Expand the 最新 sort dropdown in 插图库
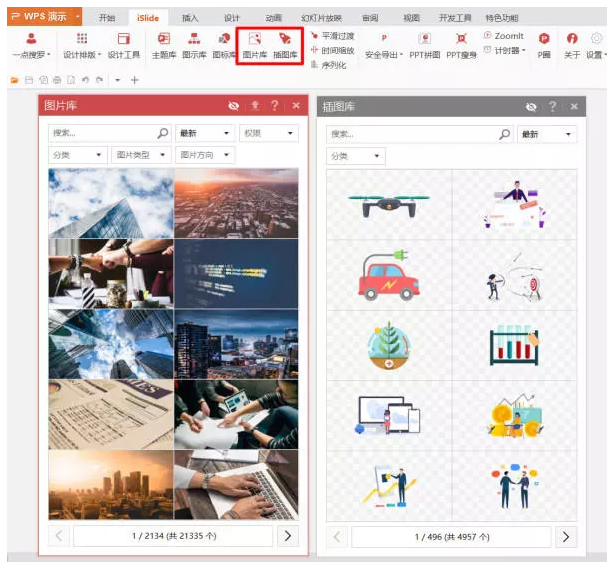Image resolution: width=614 pixels, height=566 pixels. point(547,134)
